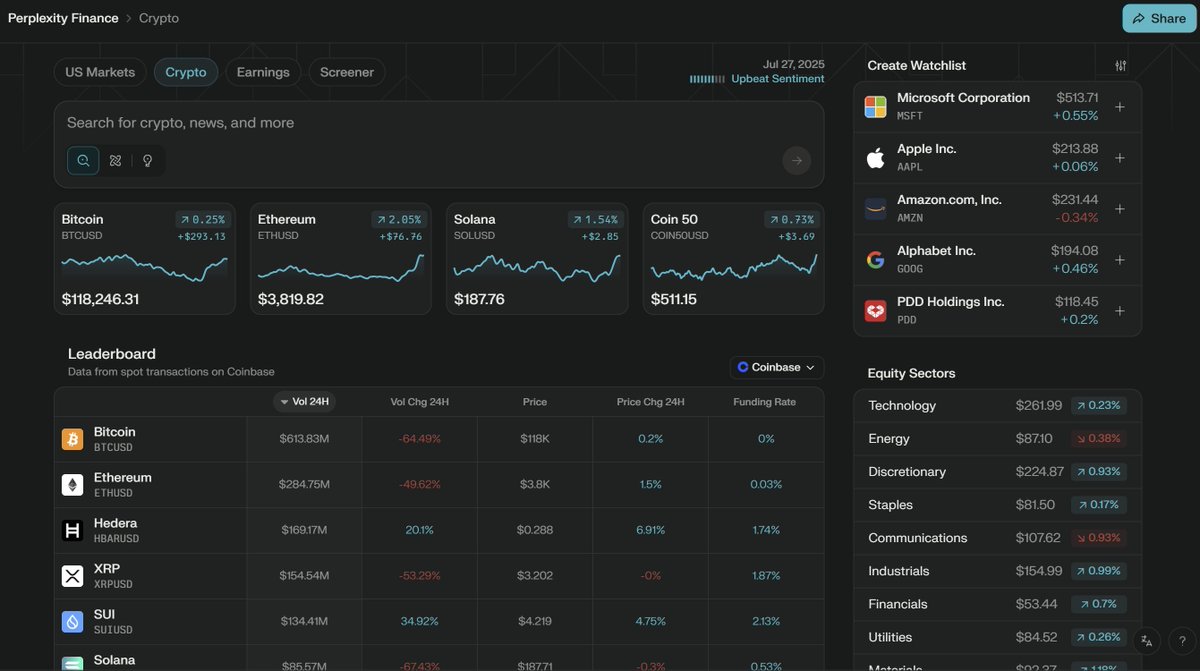This screenshot has height=671, width=1200.
Task: Click Bitcoin price $118,246.31 value
Action: click(x=100, y=299)
